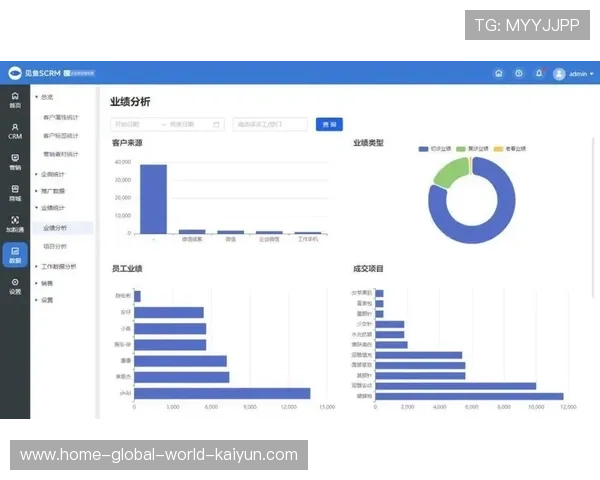600x480 pixels.
Task: Open 客户属性统计 in the side menu
Action: tap(60, 117)
